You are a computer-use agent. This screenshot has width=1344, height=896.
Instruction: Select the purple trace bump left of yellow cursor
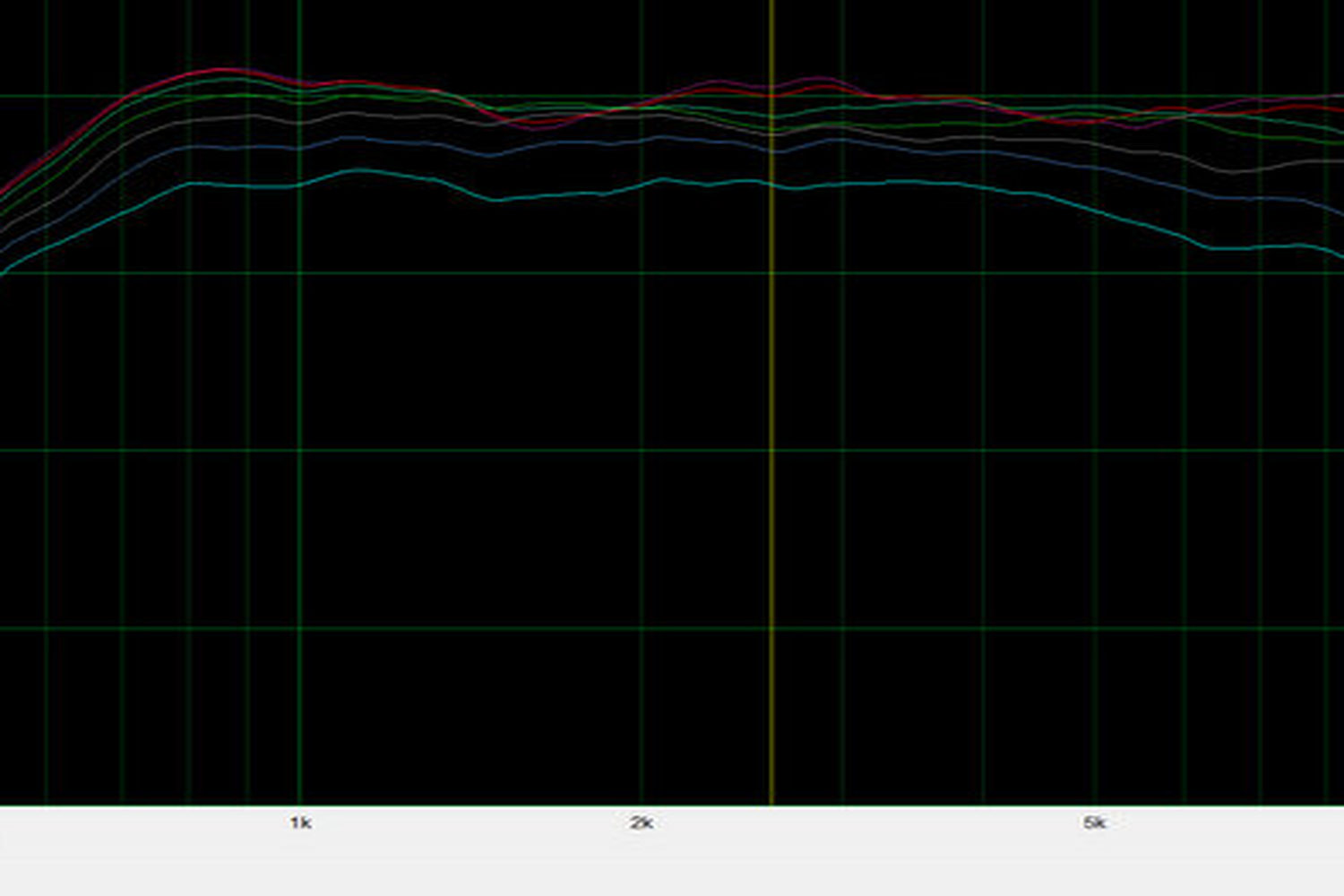[712, 82]
